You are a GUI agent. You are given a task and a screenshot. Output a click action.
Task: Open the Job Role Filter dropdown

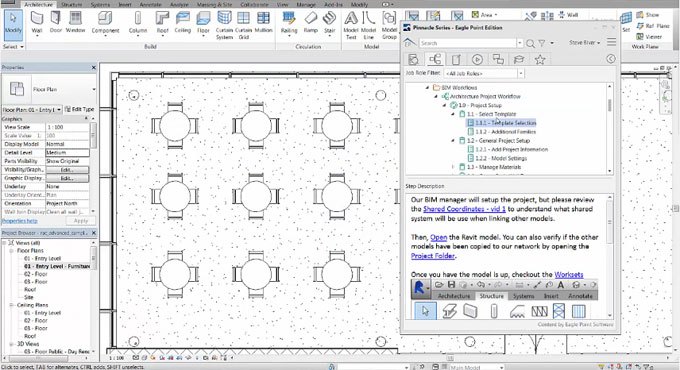521,73
